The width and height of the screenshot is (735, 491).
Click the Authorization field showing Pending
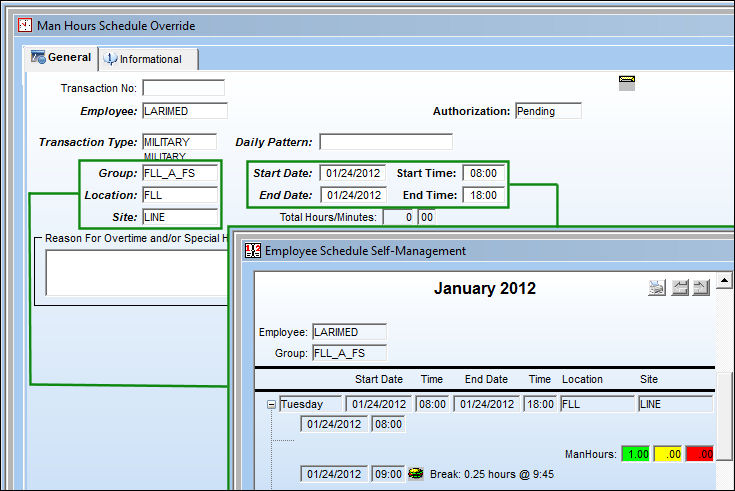pos(548,111)
